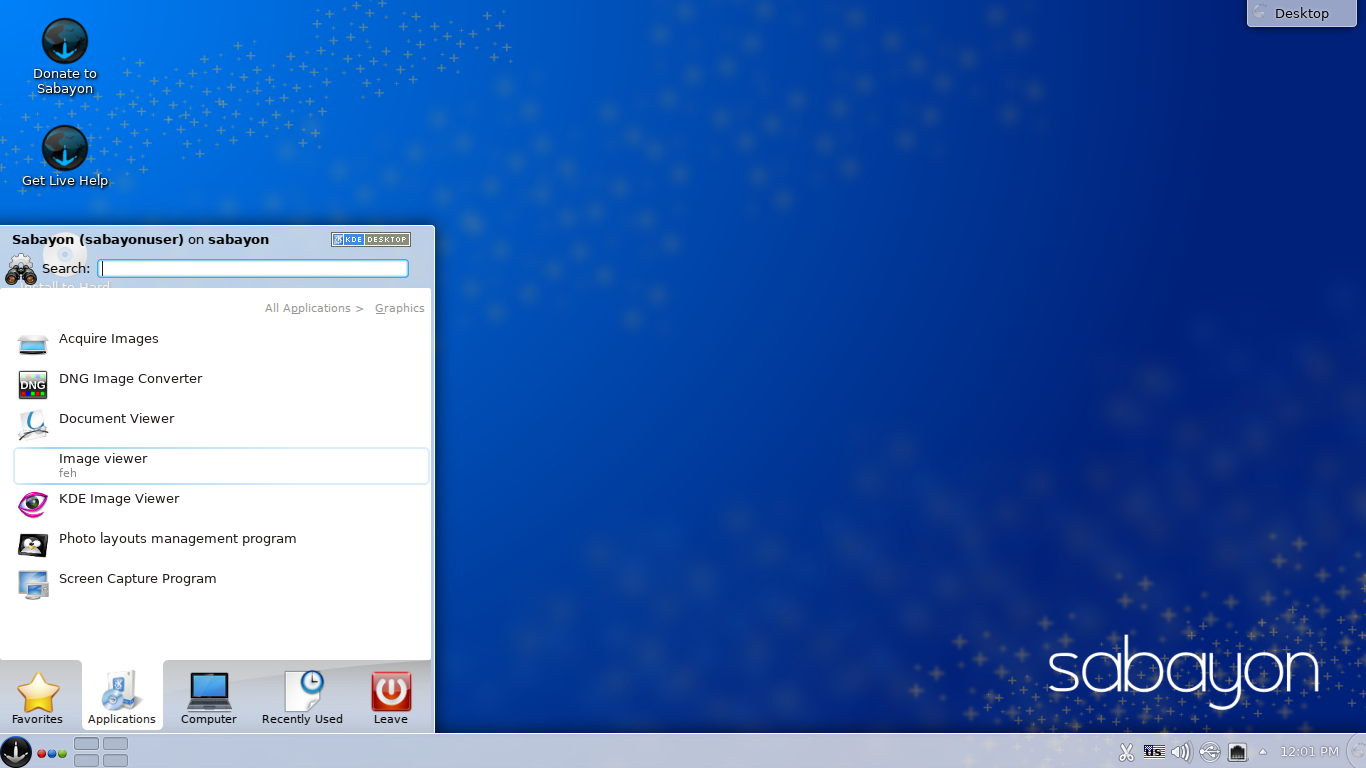This screenshot has width=1366, height=768.
Task: Click the Document Viewer label
Action: (x=117, y=419)
